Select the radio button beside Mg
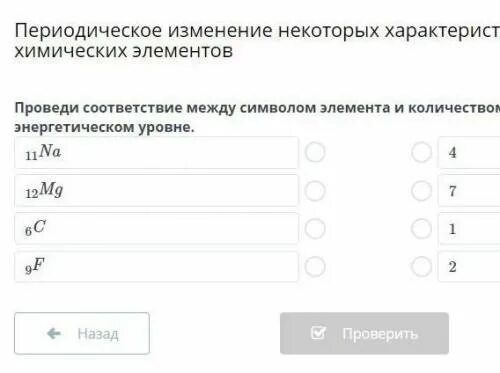 point(315,191)
